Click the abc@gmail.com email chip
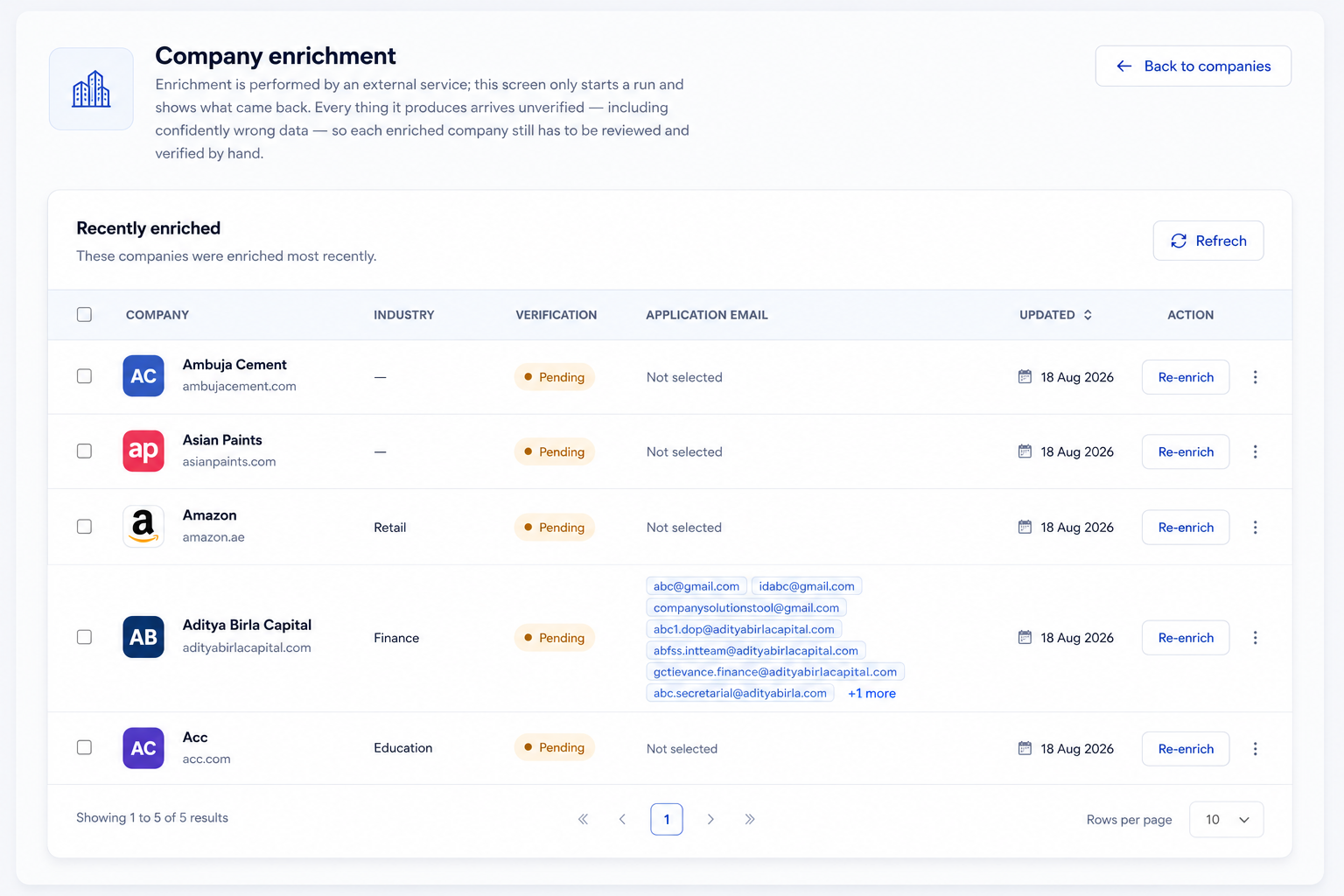This screenshot has width=1344, height=896. click(x=696, y=586)
